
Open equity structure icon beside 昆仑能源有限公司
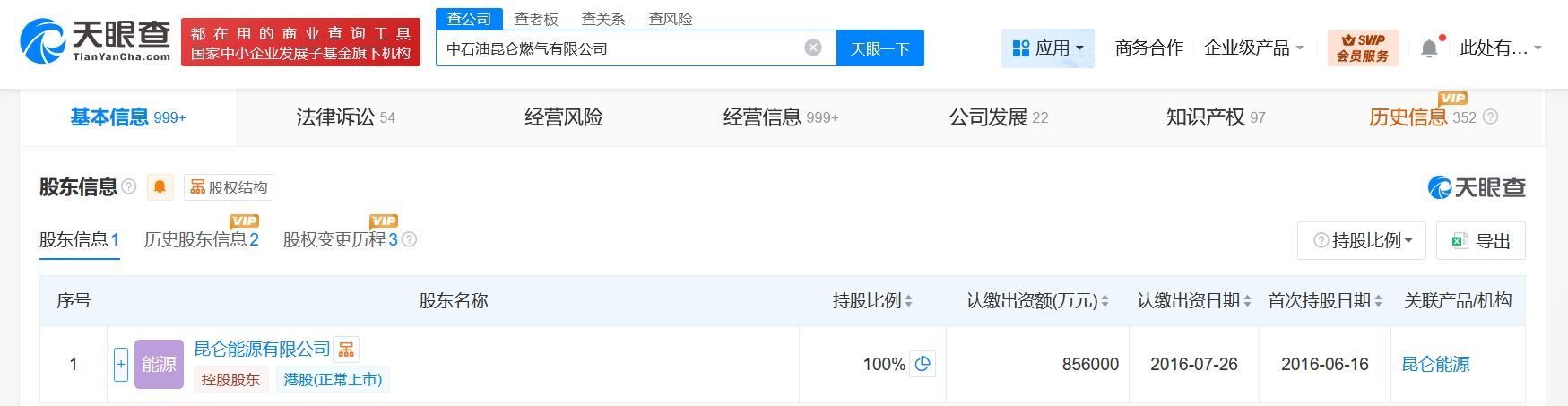pos(346,350)
